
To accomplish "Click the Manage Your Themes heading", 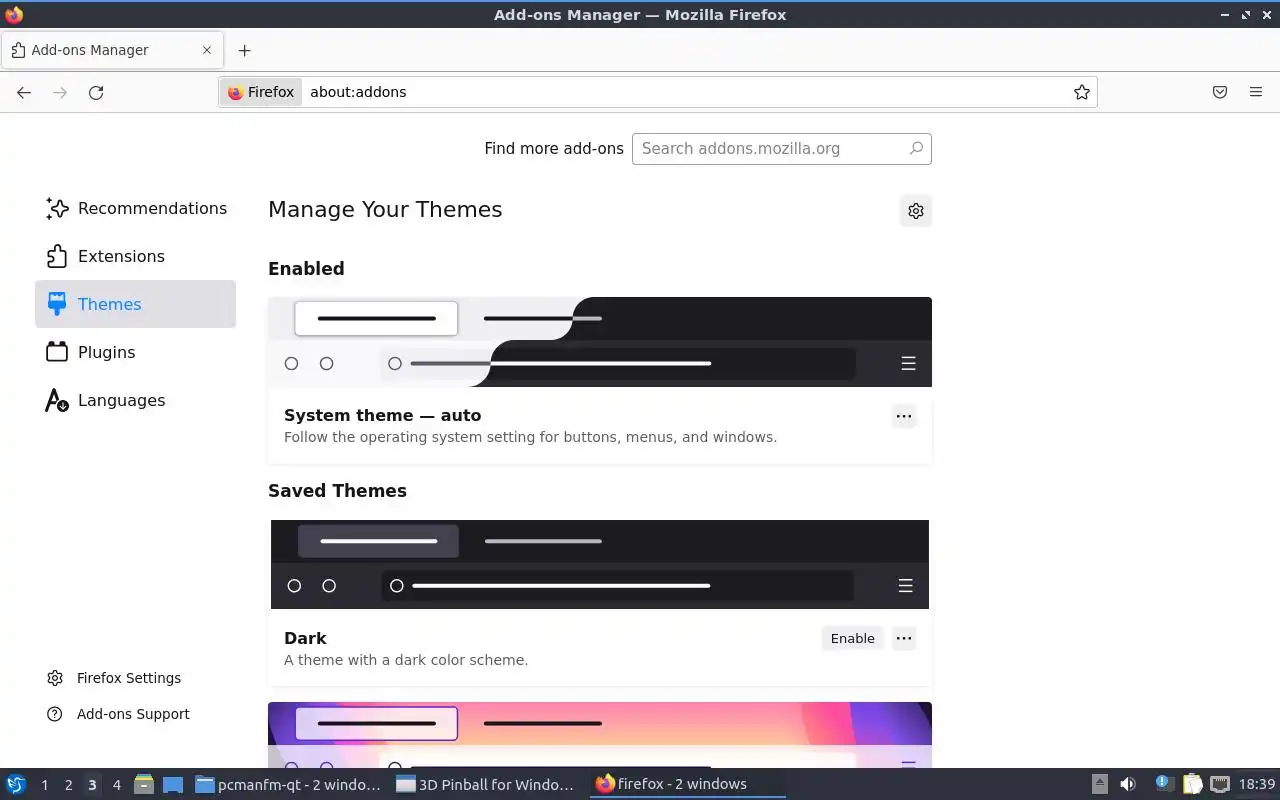I will [x=385, y=209].
